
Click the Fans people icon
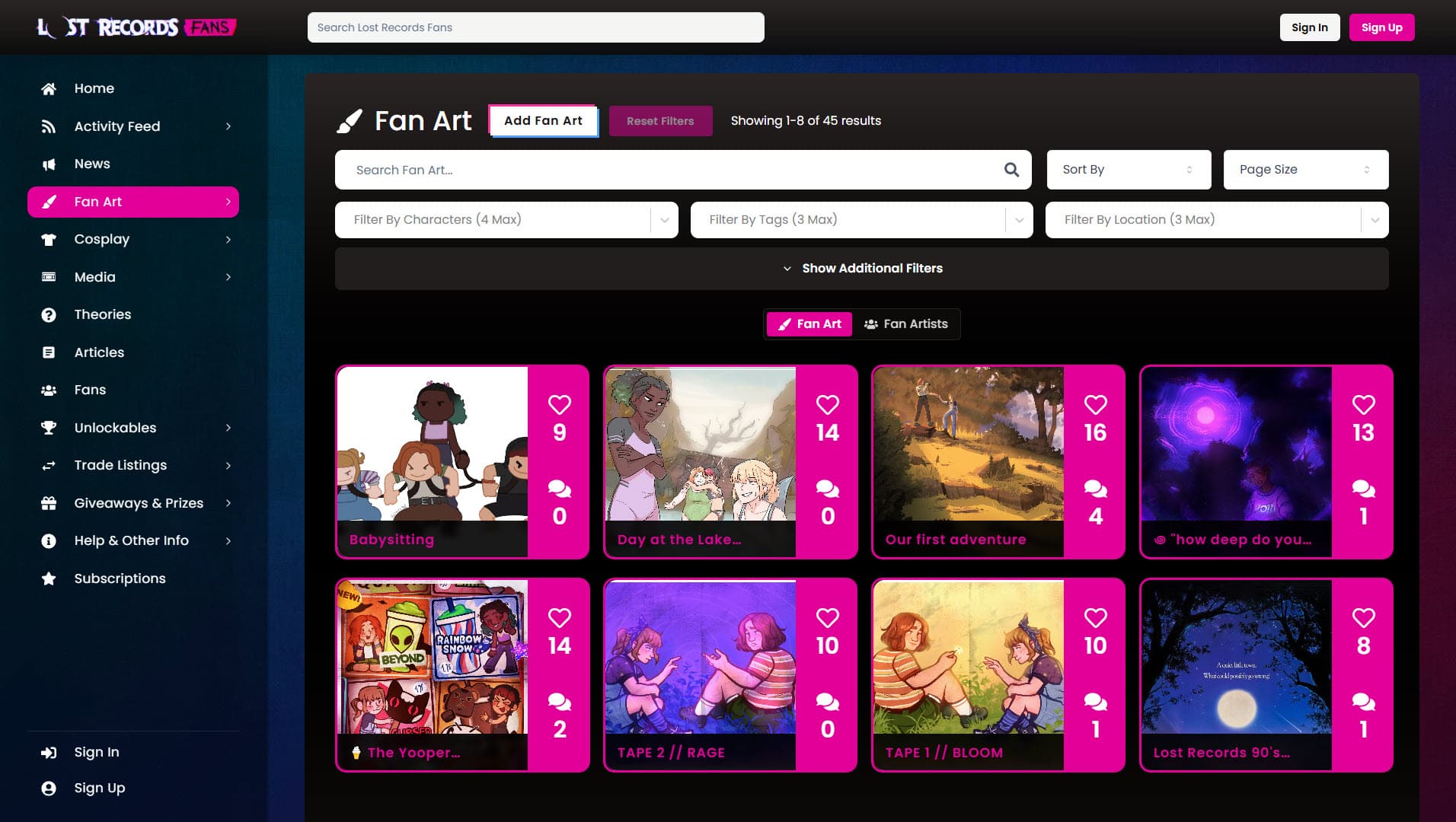(x=49, y=390)
